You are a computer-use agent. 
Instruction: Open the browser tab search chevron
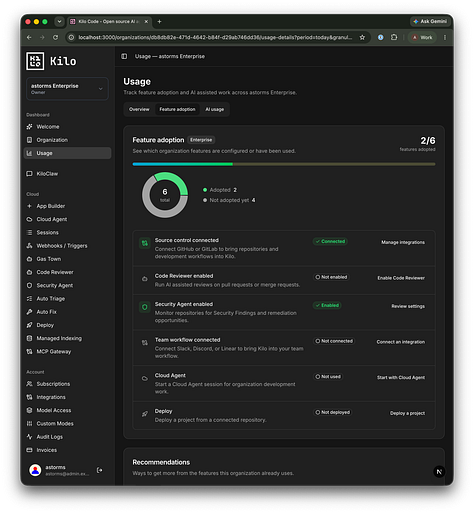point(59,22)
